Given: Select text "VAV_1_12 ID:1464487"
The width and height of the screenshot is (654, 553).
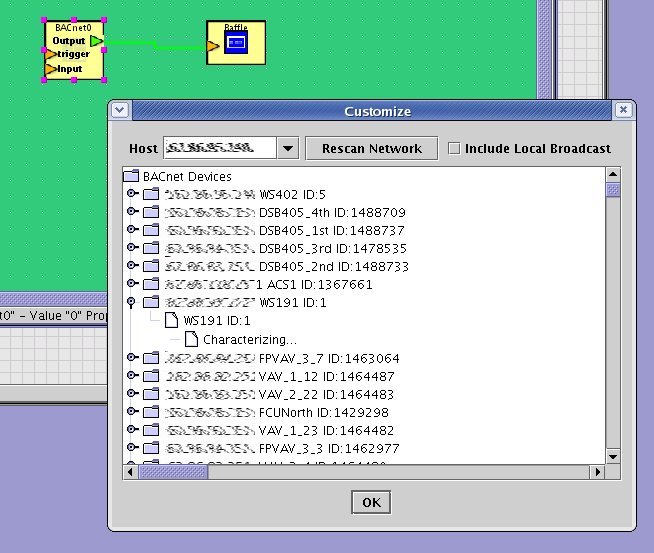Looking at the screenshot, I should click(327, 377).
